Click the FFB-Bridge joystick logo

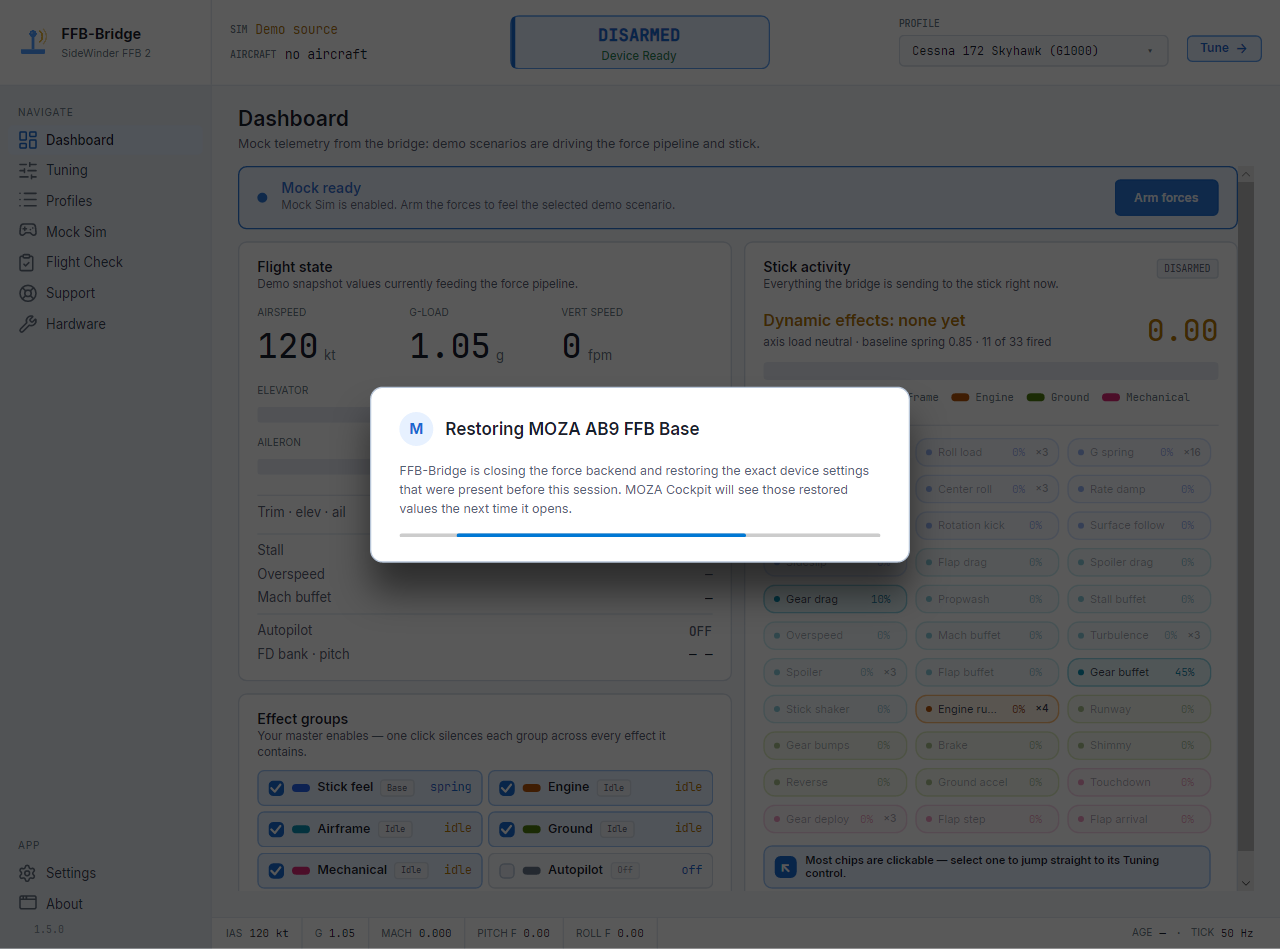click(34, 42)
